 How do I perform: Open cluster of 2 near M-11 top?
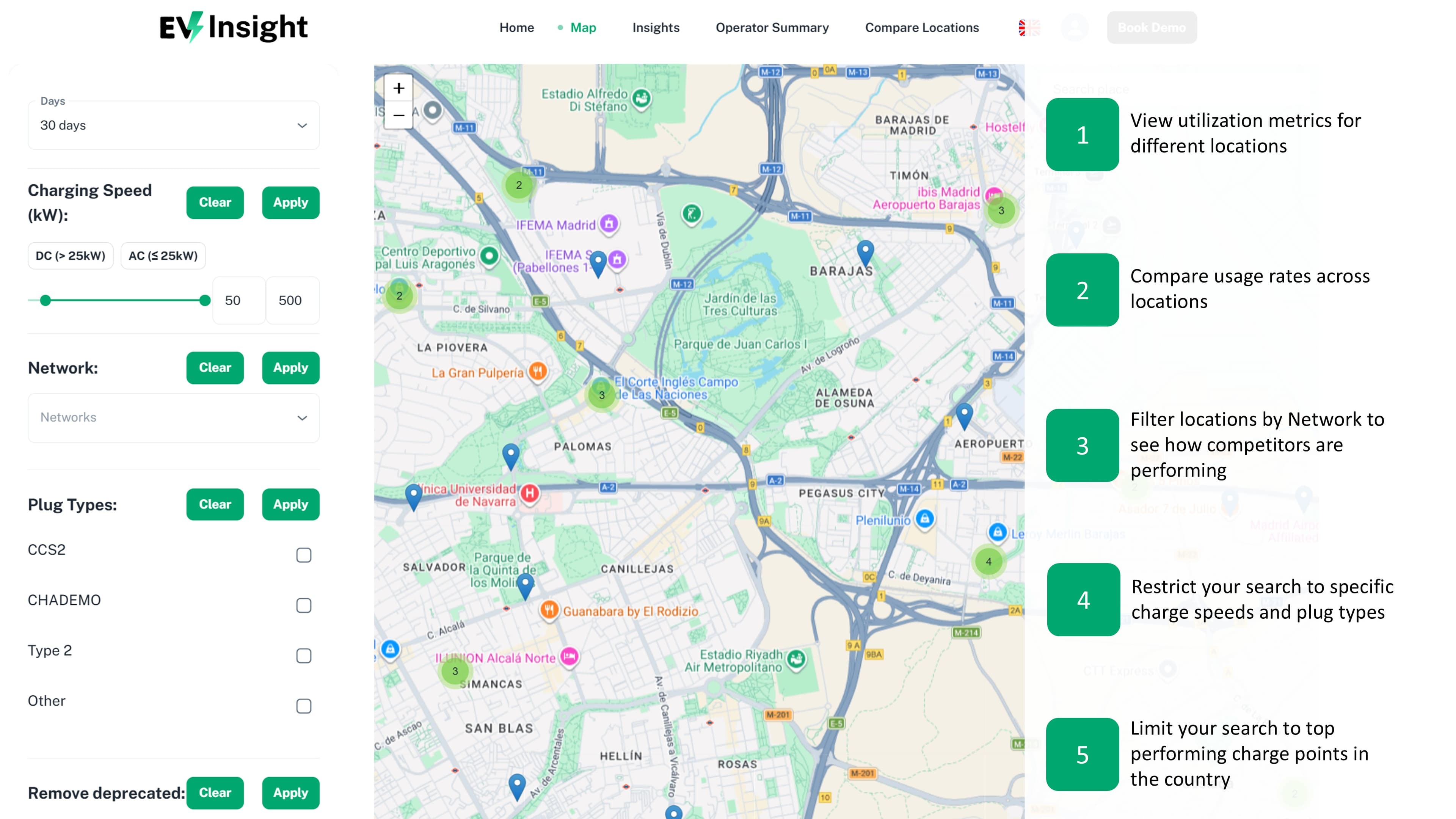point(519,185)
